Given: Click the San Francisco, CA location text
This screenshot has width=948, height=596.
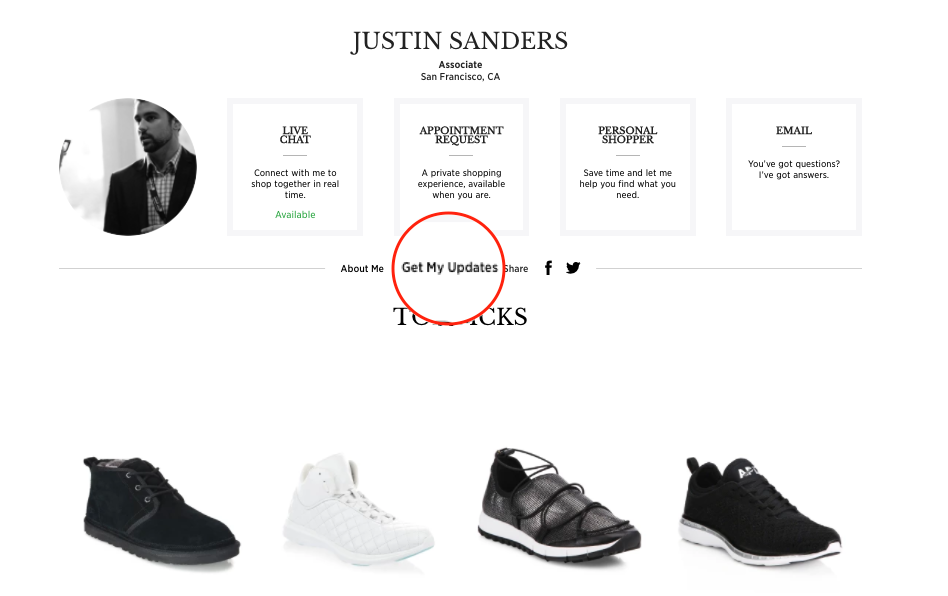Looking at the screenshot, I should pyautogui.click(x=461, y=77).
